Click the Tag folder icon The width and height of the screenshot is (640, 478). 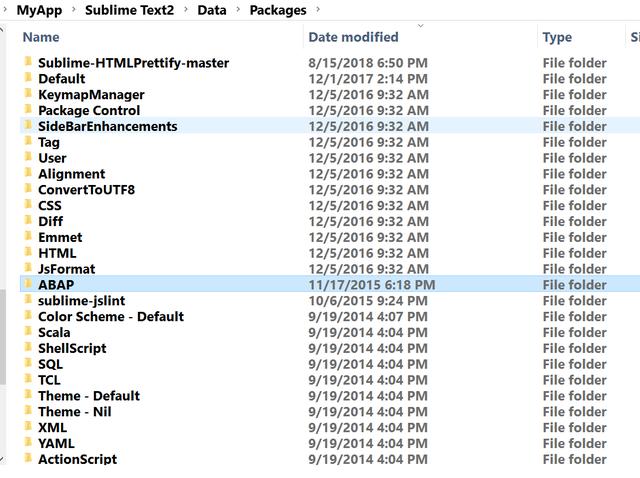point(28,141)
